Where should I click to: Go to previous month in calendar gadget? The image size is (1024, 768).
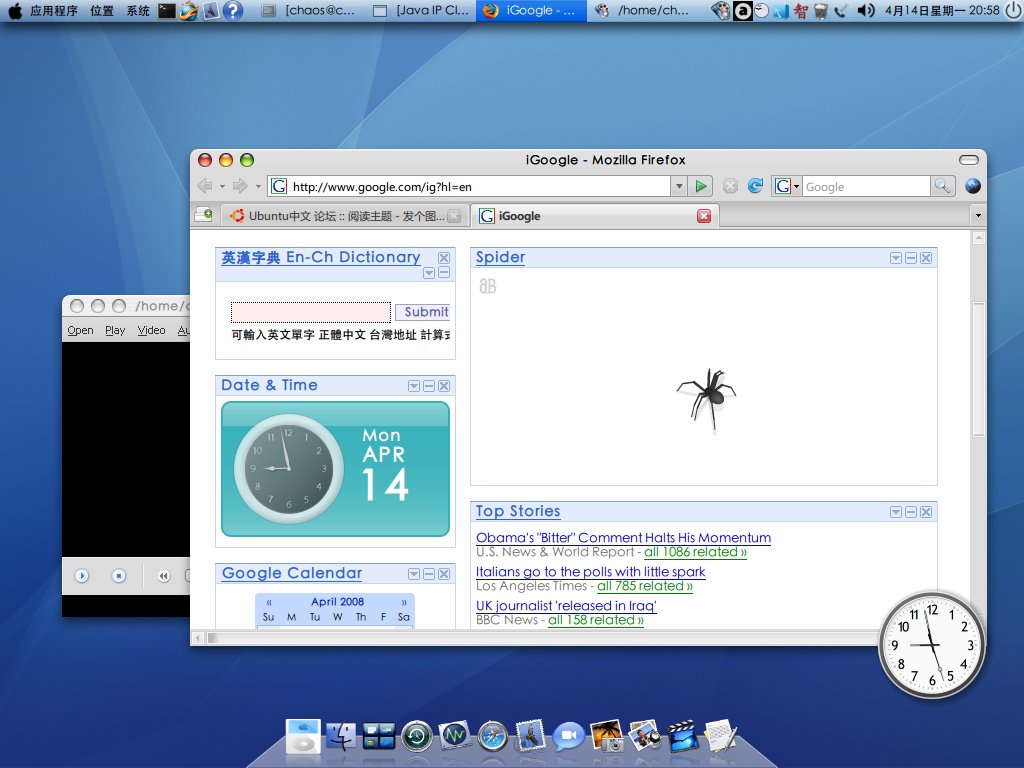coord(269,602)
